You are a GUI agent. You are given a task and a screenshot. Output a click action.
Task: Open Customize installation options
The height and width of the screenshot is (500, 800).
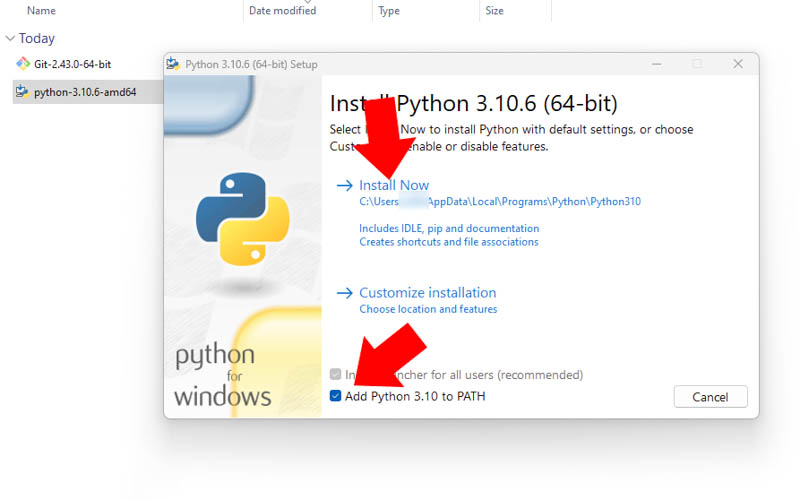pyautogui.click(x=427, y=293)
